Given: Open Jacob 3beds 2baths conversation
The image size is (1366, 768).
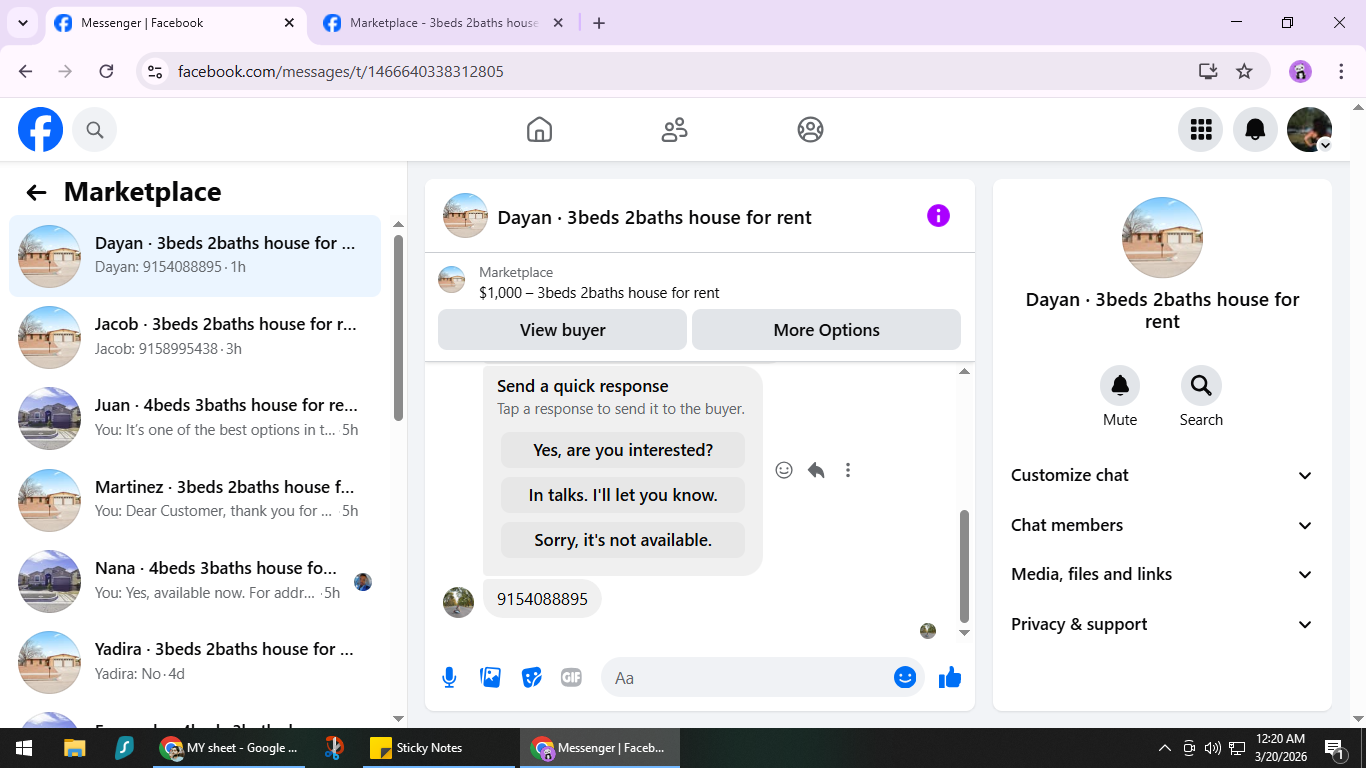Looking at the screenshot, I should click(x=195, y=337).
